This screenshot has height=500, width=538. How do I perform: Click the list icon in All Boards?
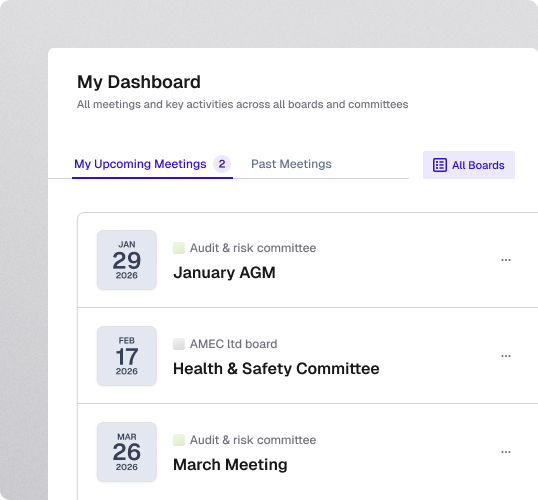pos(440,165)
